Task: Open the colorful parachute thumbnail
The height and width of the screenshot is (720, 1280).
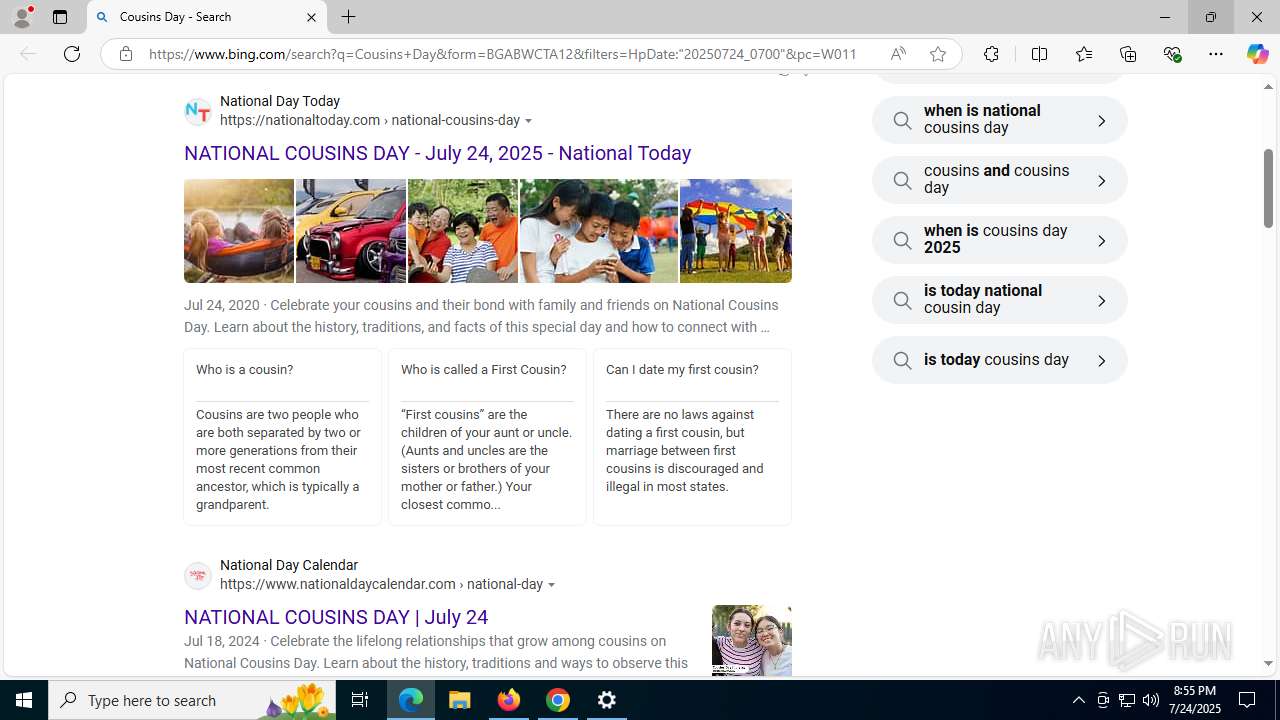Action: pyautogui.click(x=736, y=231)
